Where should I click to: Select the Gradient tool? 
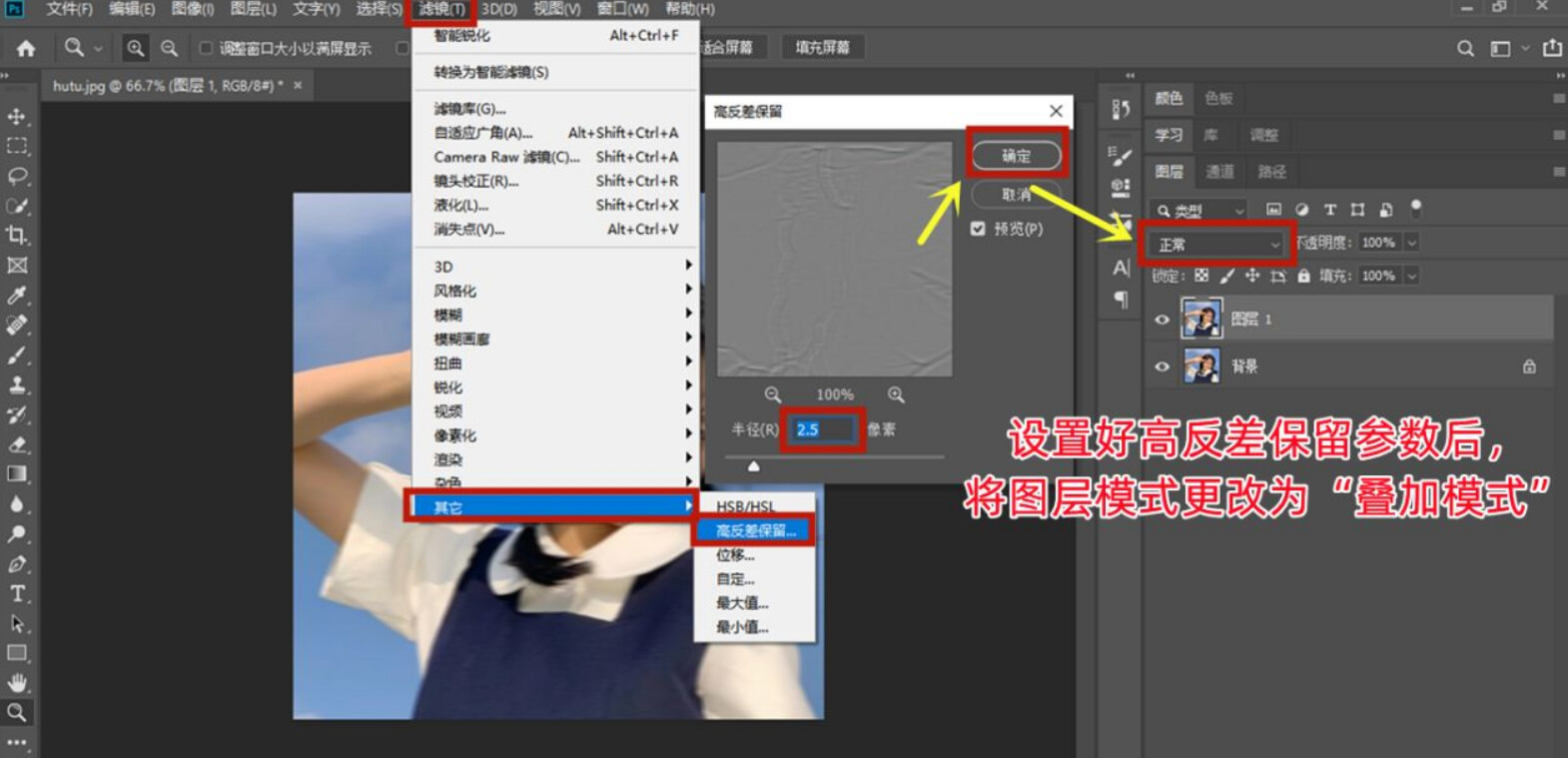pyautogui.click(x=17, y=474)
